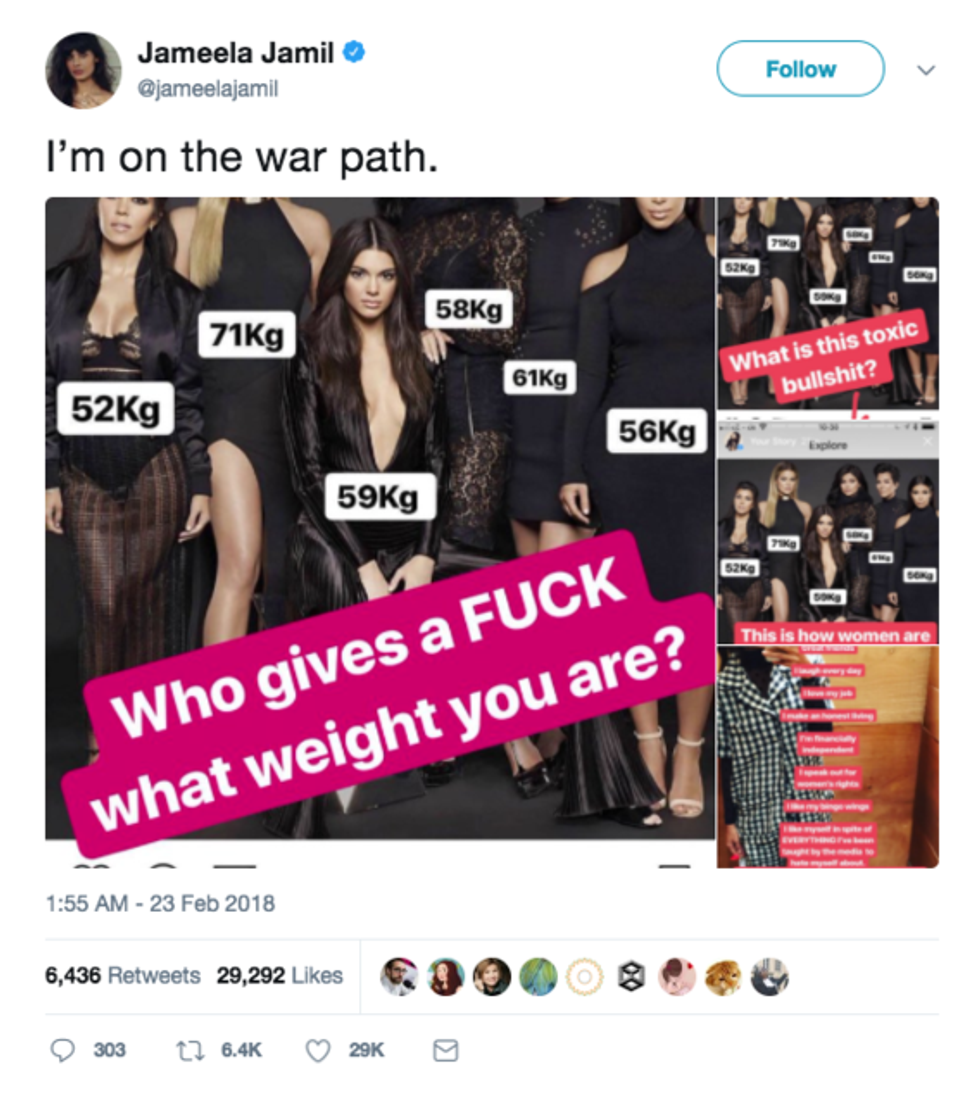Open the Jameela Jamil display name
The image size is (980, 1104).
tap(236, 53)
